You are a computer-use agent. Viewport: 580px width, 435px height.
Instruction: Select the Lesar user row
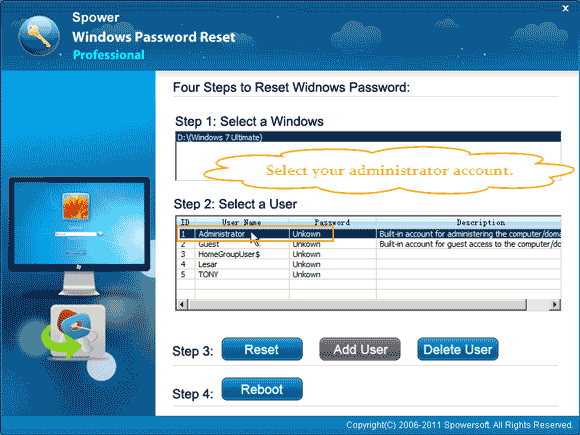click(x=368, y=264)
